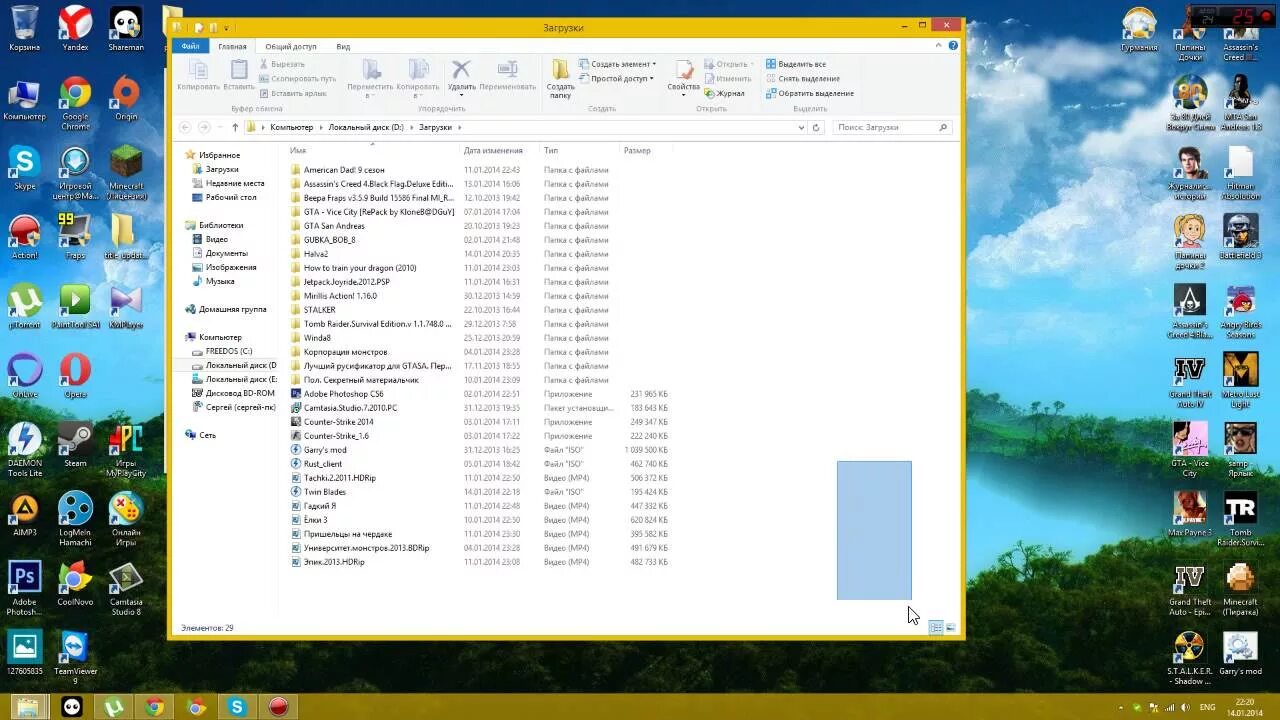The height and width of the screenshot is (720, 1280).
Task: Click Skype icon in taskbar
Action: tap(237, 707)
